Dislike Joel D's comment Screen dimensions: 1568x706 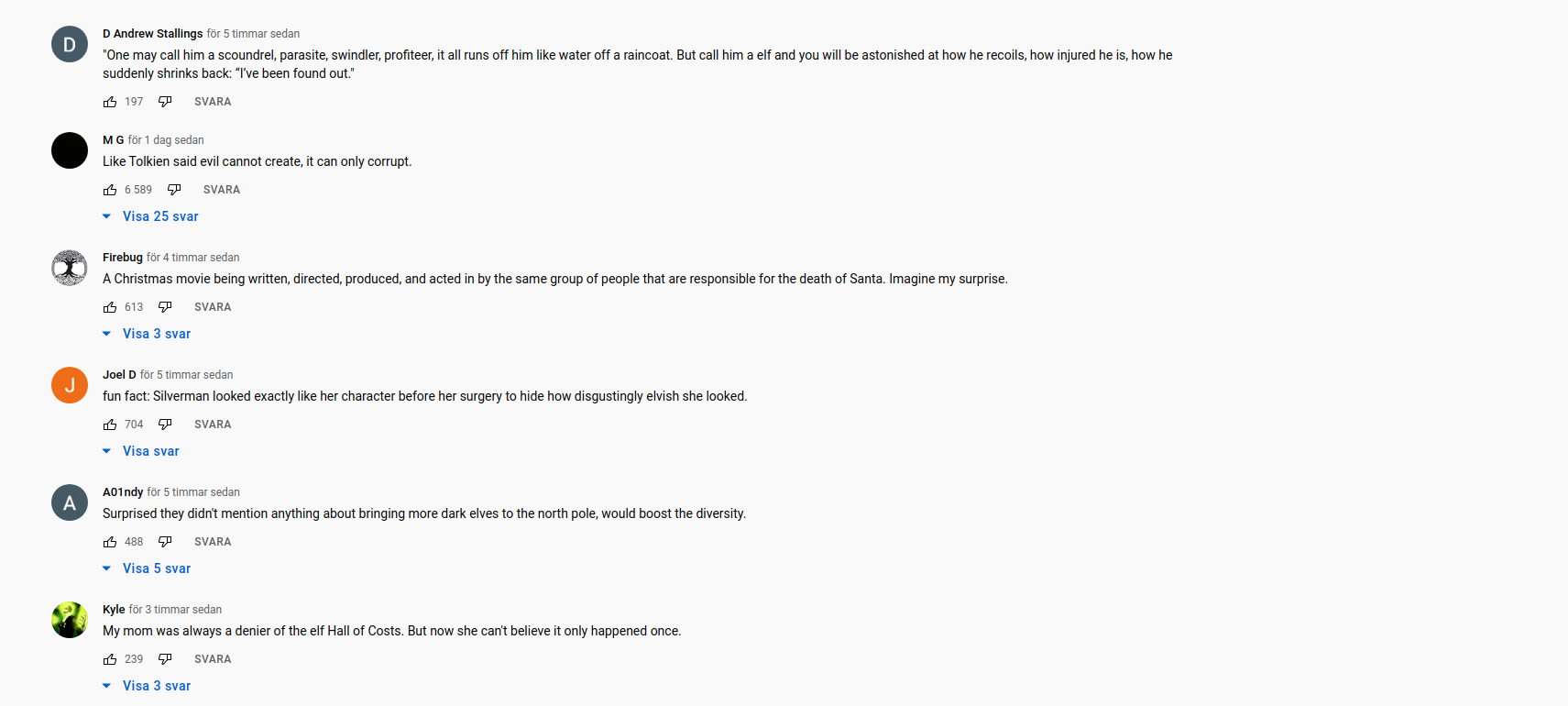tap(165, 425)
